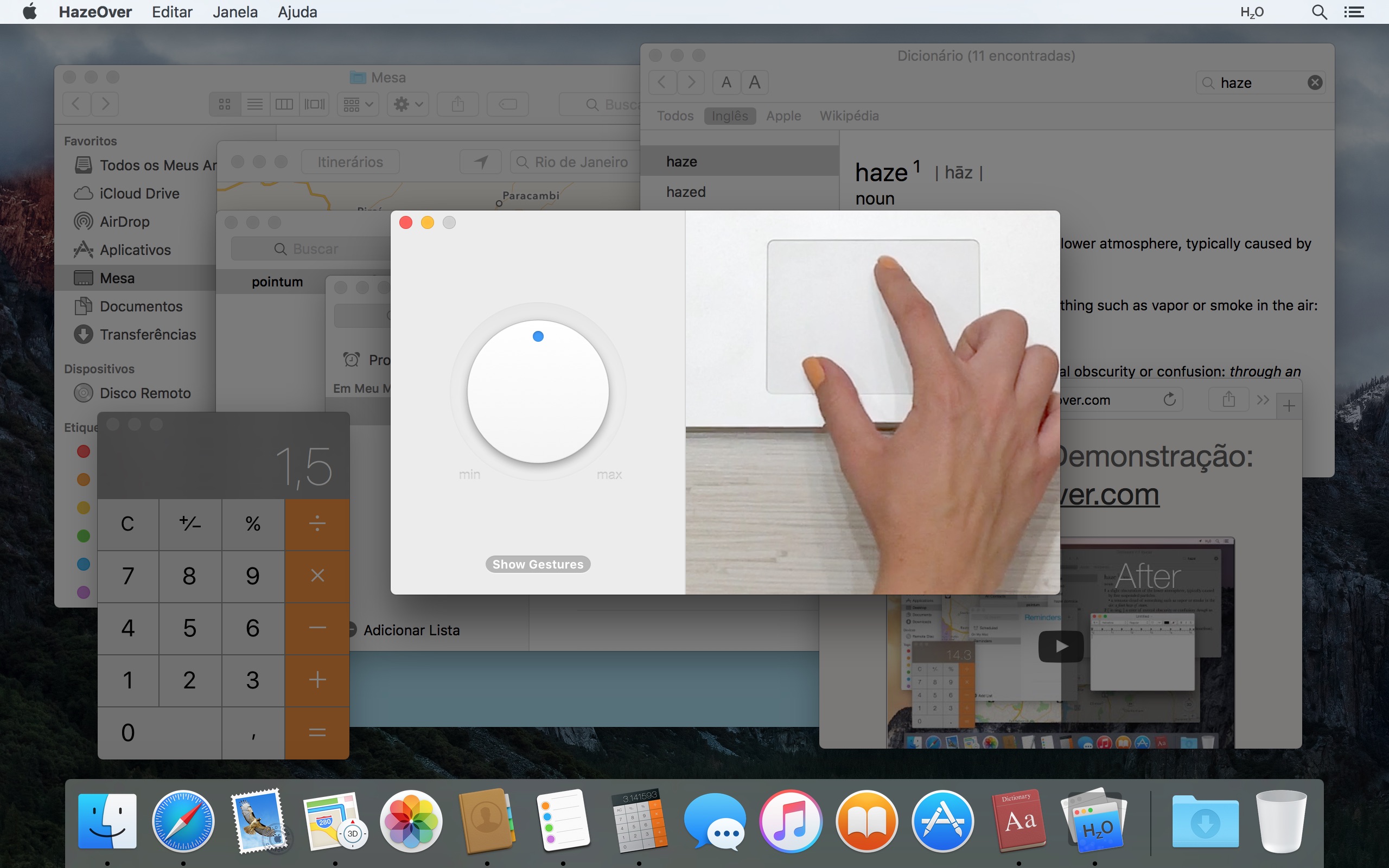Open the Ajuda menu
The height and width of the screenshot is (868, 1389).
tap(297, 12)
